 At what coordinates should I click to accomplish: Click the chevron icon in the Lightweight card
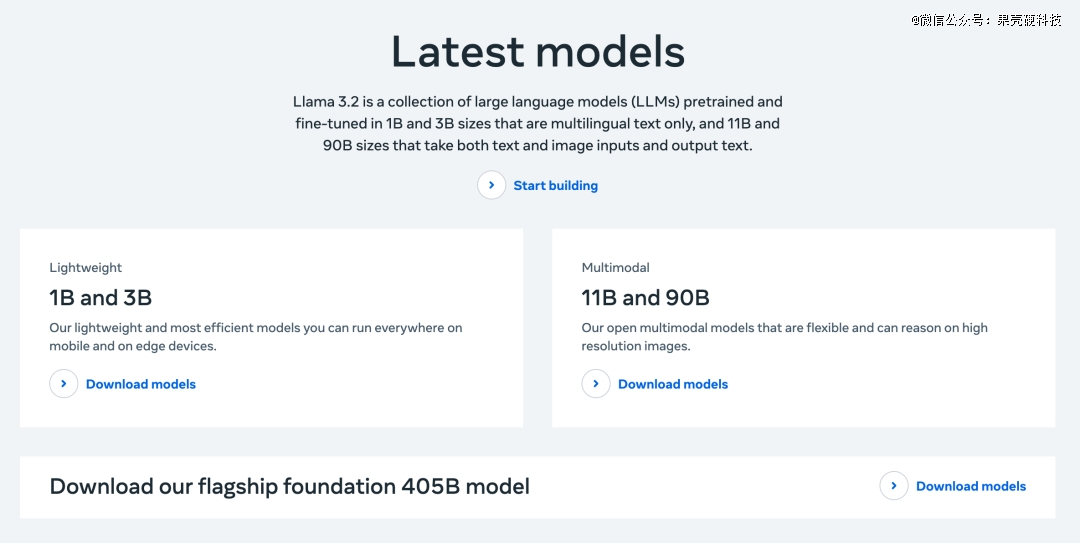click(x=63, y=384)
